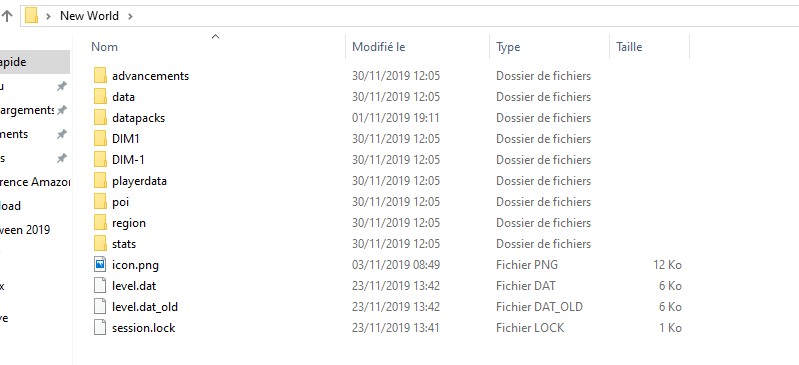
Task: Click the session.lock file icon
Action: 100,327
